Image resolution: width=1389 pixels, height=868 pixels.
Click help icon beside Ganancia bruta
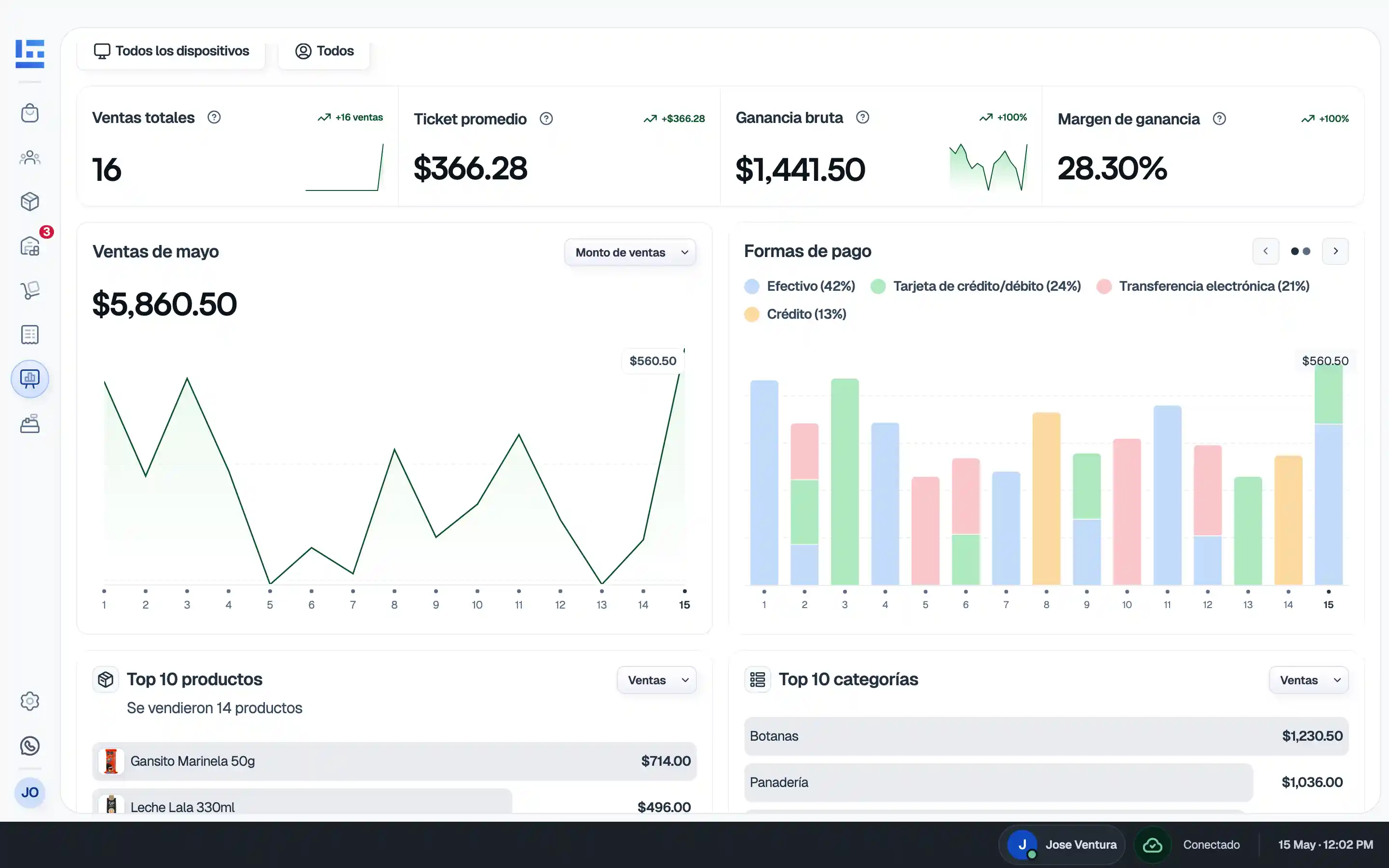click(863, 117)
